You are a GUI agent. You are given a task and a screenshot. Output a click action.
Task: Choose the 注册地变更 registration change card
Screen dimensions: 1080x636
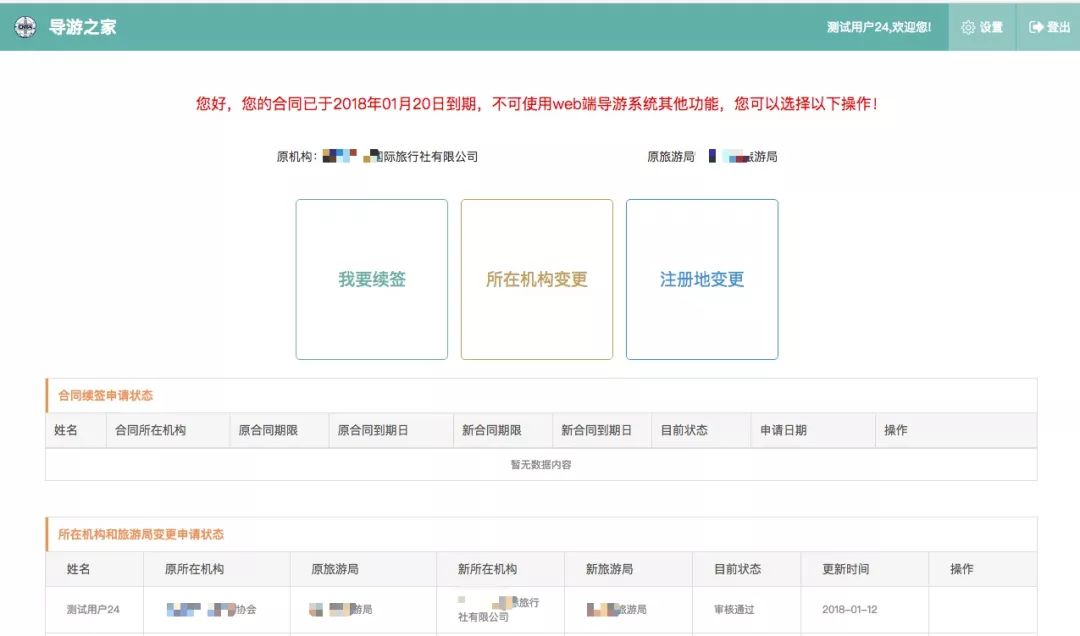(x=701, y=279)
